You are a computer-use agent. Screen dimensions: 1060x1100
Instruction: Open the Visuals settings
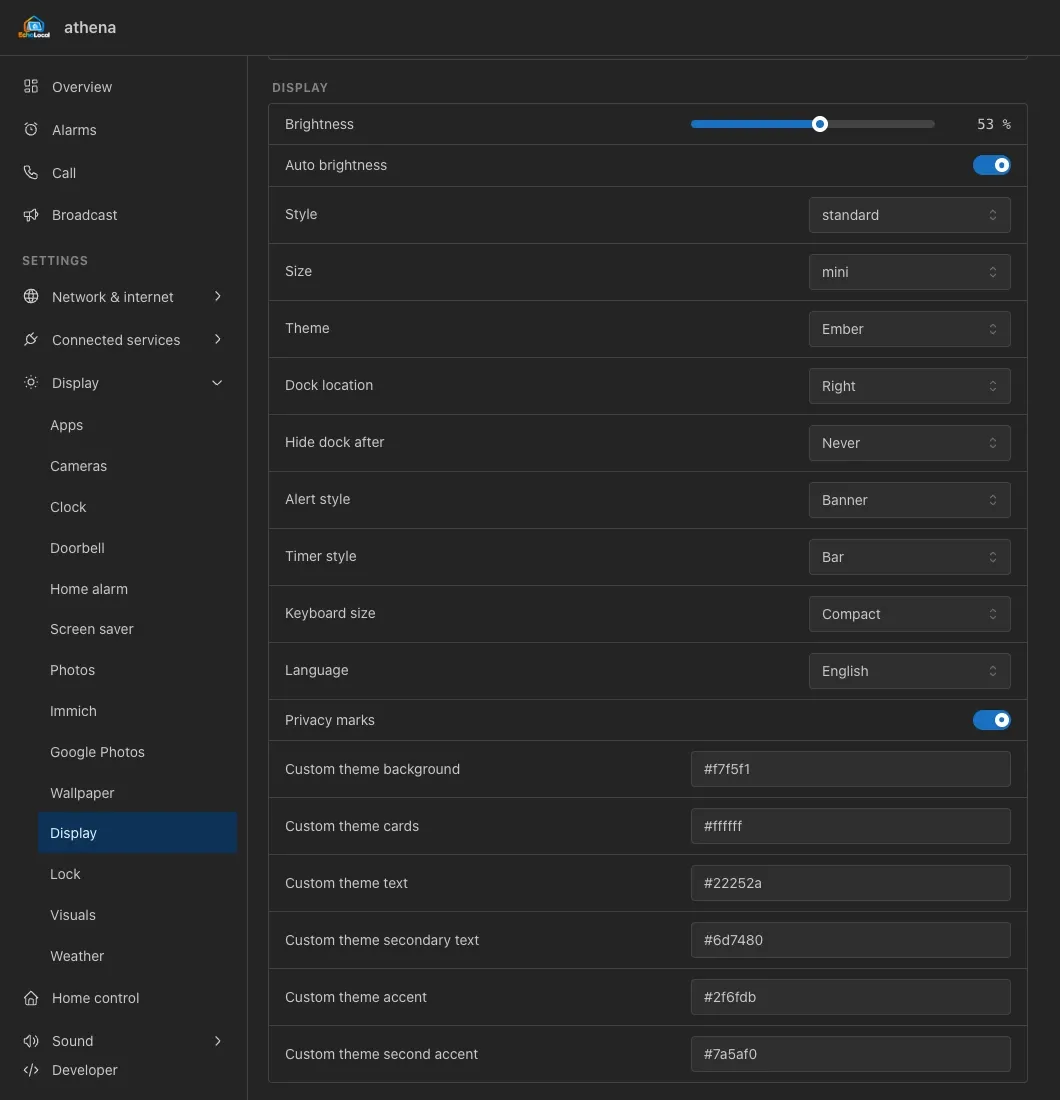pos(73,915)
